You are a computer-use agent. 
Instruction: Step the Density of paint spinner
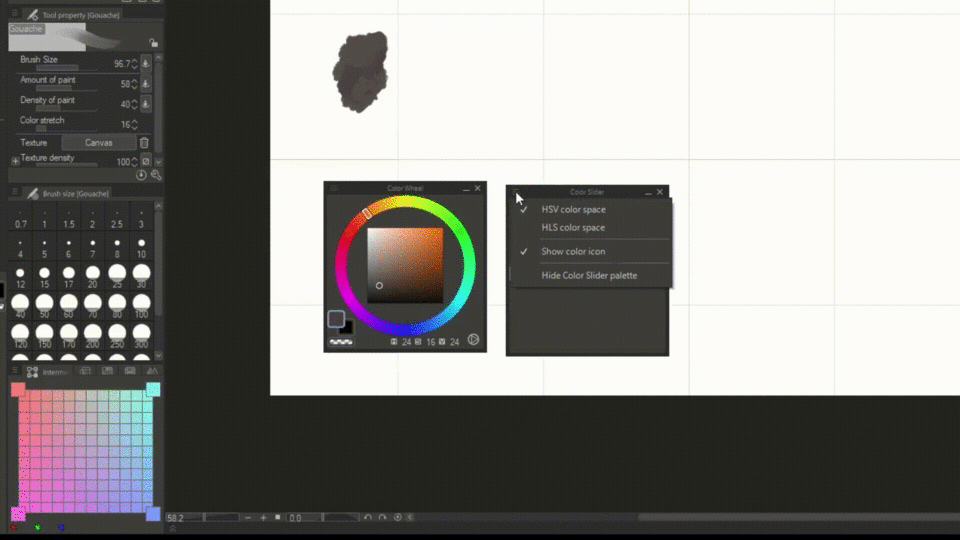135,104
